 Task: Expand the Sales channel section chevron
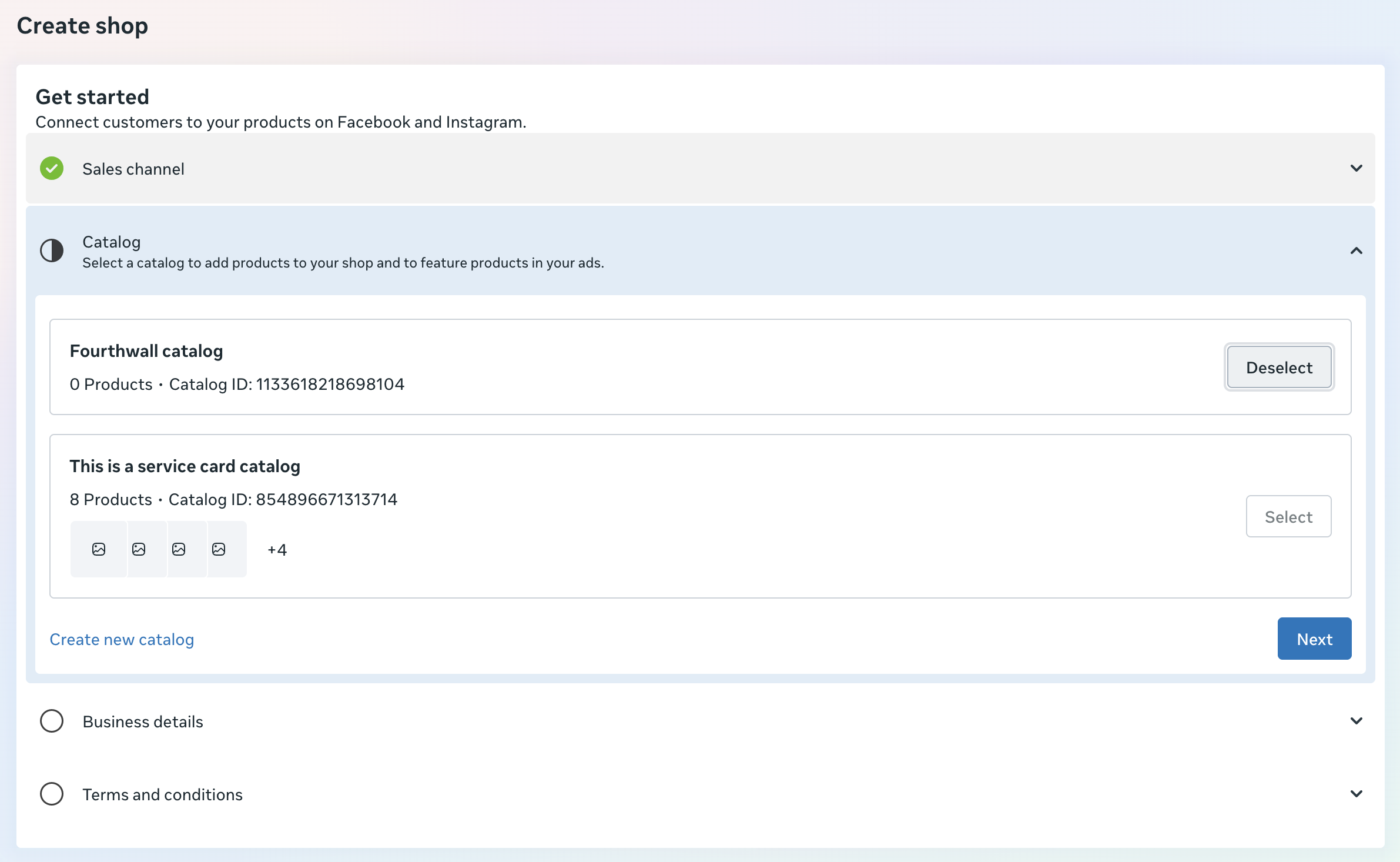1356,168
